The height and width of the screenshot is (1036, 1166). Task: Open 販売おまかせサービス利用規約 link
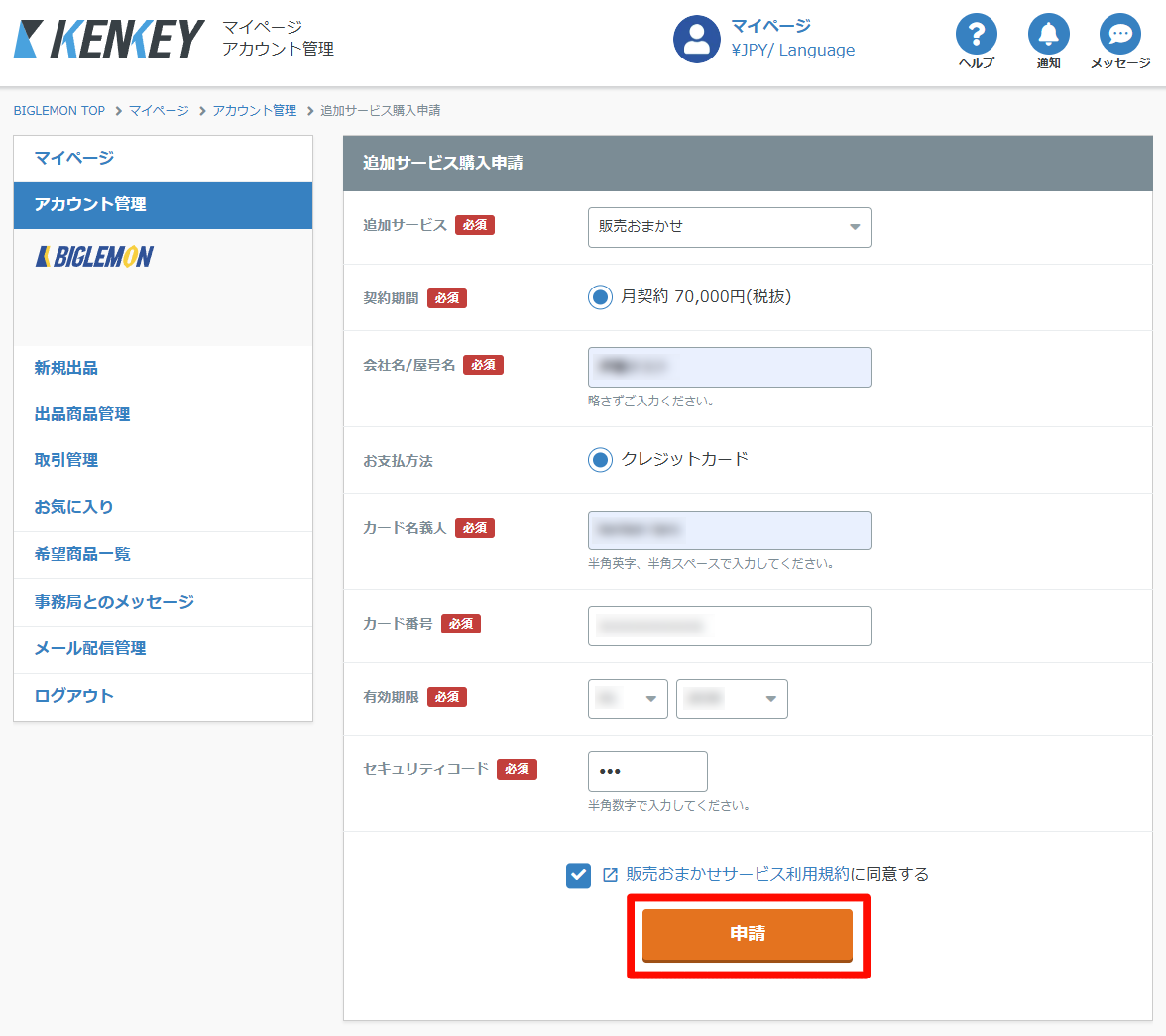tap(737, 874)
